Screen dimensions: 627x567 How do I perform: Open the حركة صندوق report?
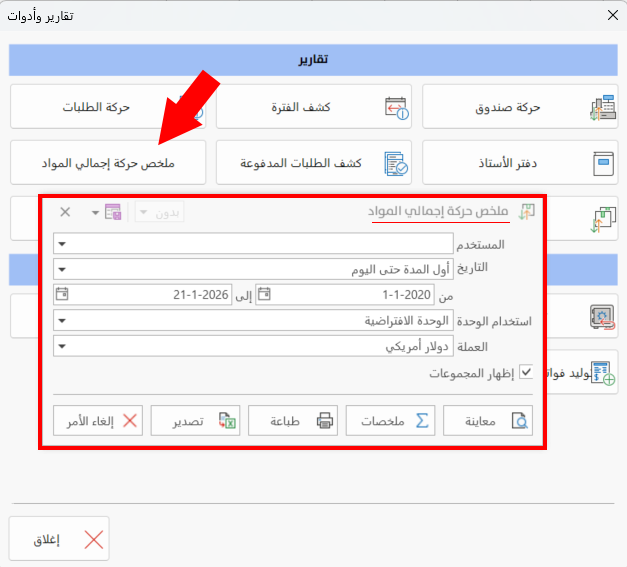point(520,106)
